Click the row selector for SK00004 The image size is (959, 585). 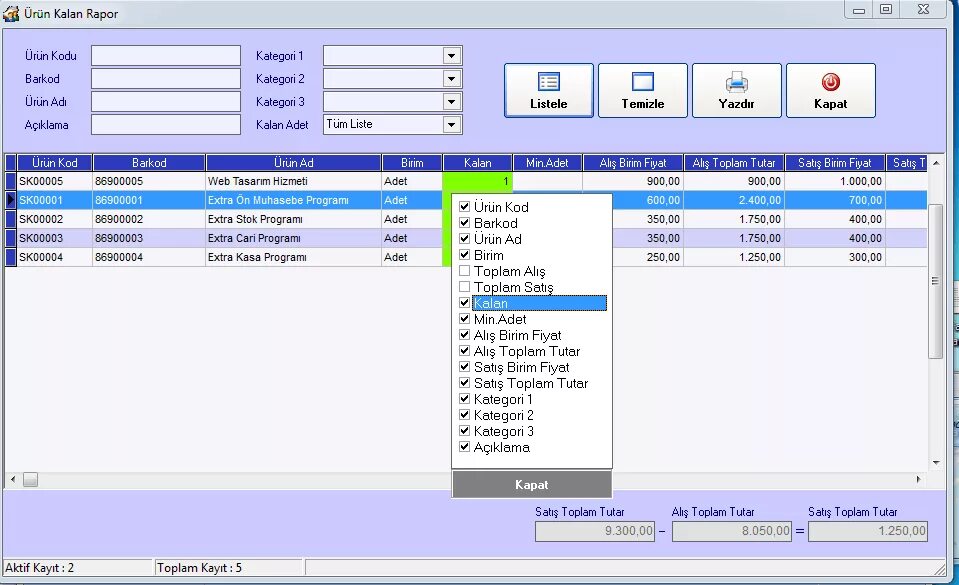11,257
